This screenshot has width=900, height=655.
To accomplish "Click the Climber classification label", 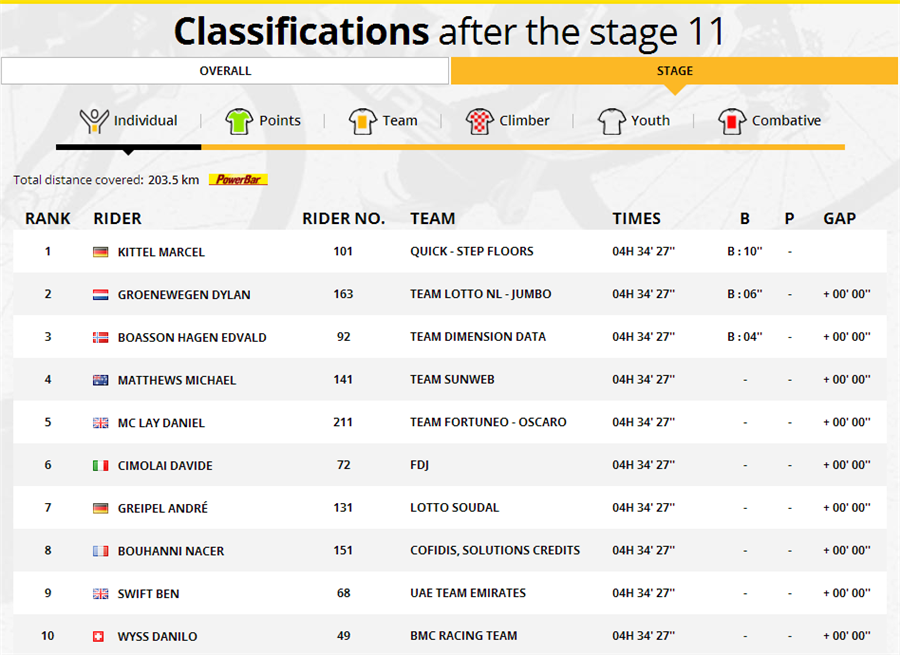I will pyautogui.click(x=524, y=121).
